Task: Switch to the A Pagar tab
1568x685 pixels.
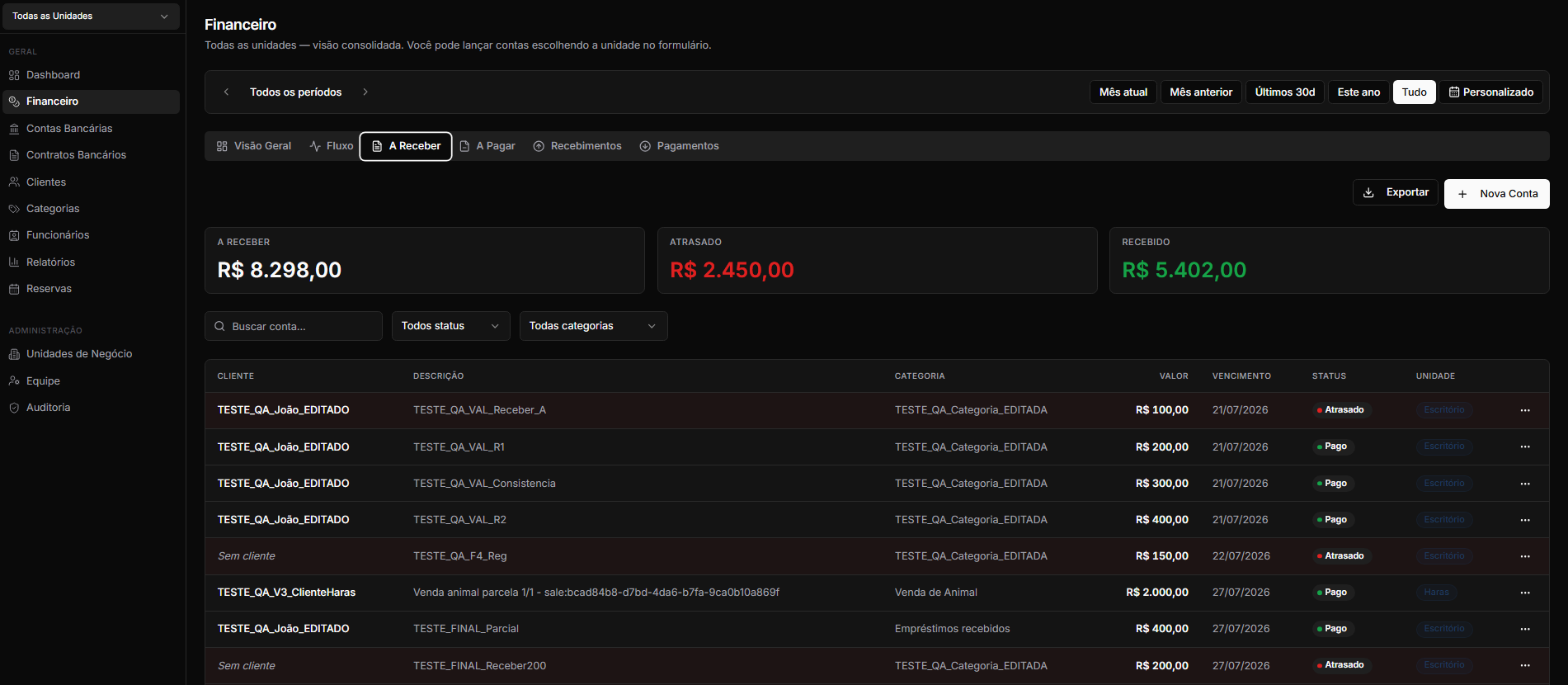Action: click(x=487, y=146)
